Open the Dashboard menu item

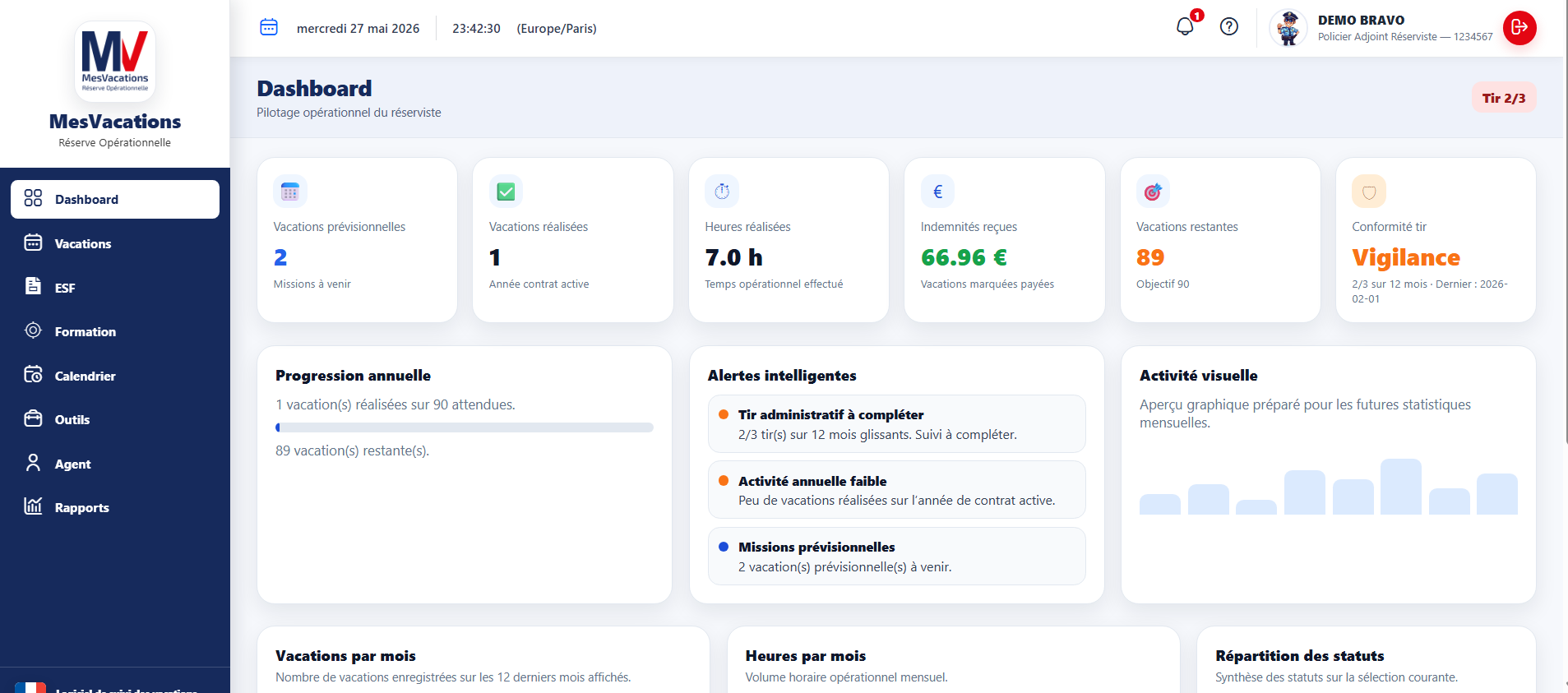(115, 199)
